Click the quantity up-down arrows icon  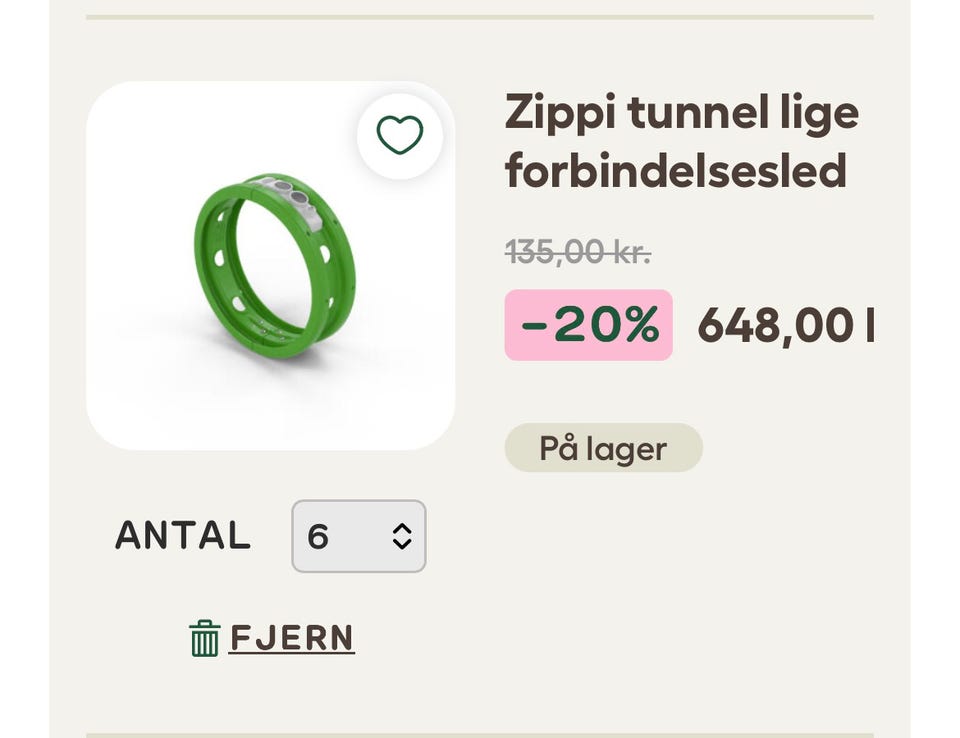402,537
